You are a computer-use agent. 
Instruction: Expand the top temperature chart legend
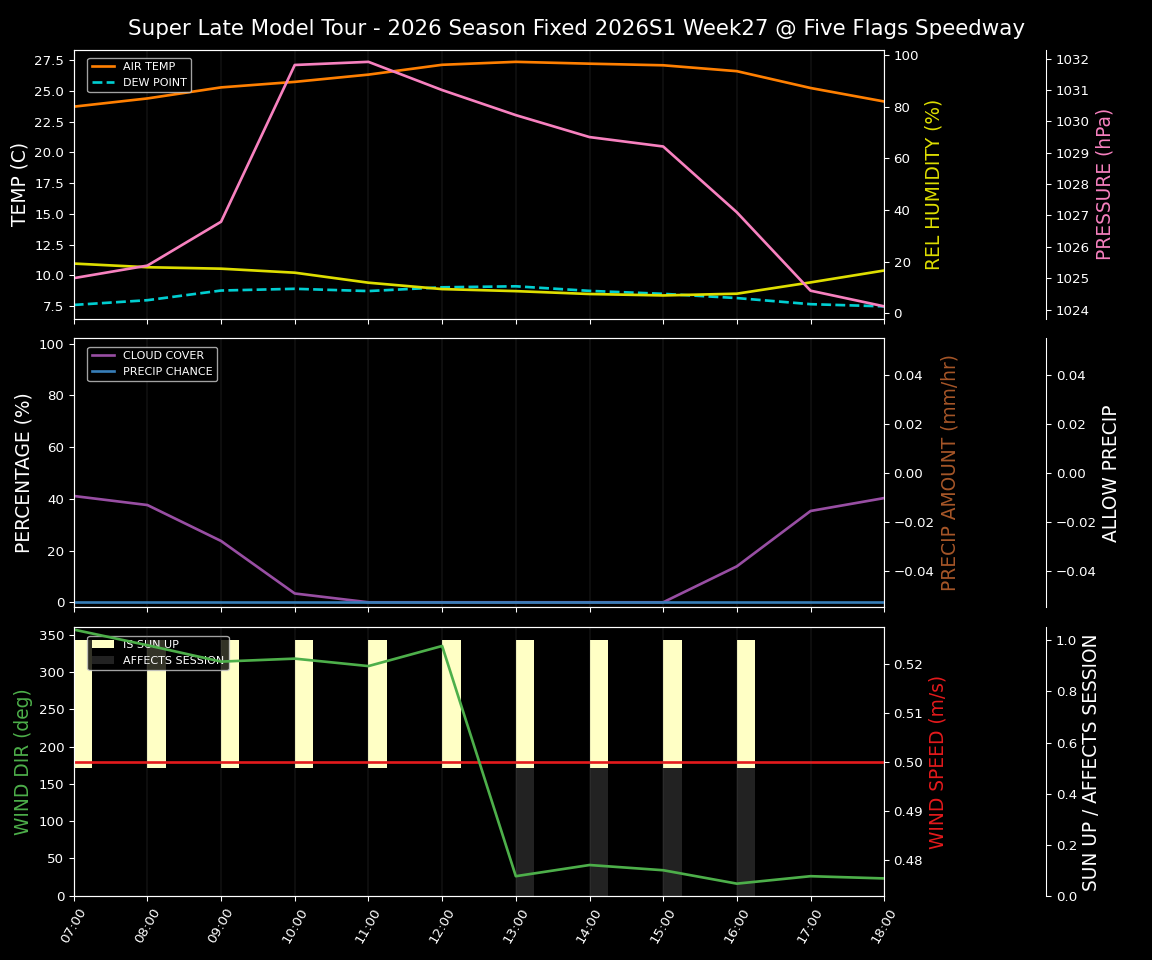click(140, 74)
